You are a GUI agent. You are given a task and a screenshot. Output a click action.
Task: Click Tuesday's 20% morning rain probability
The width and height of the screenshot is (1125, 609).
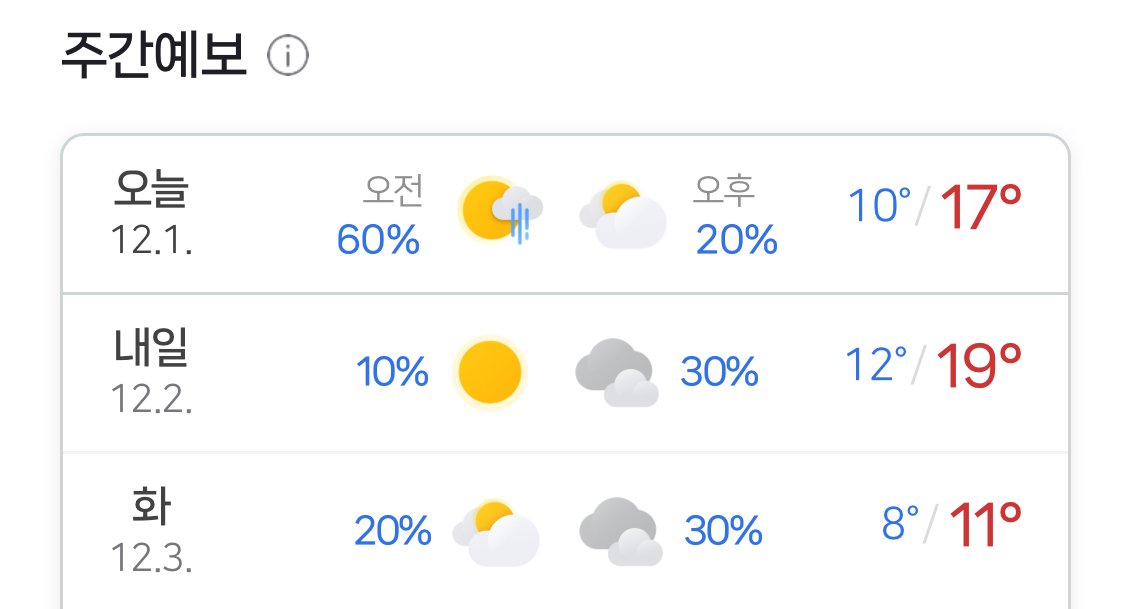click(393, 531)
